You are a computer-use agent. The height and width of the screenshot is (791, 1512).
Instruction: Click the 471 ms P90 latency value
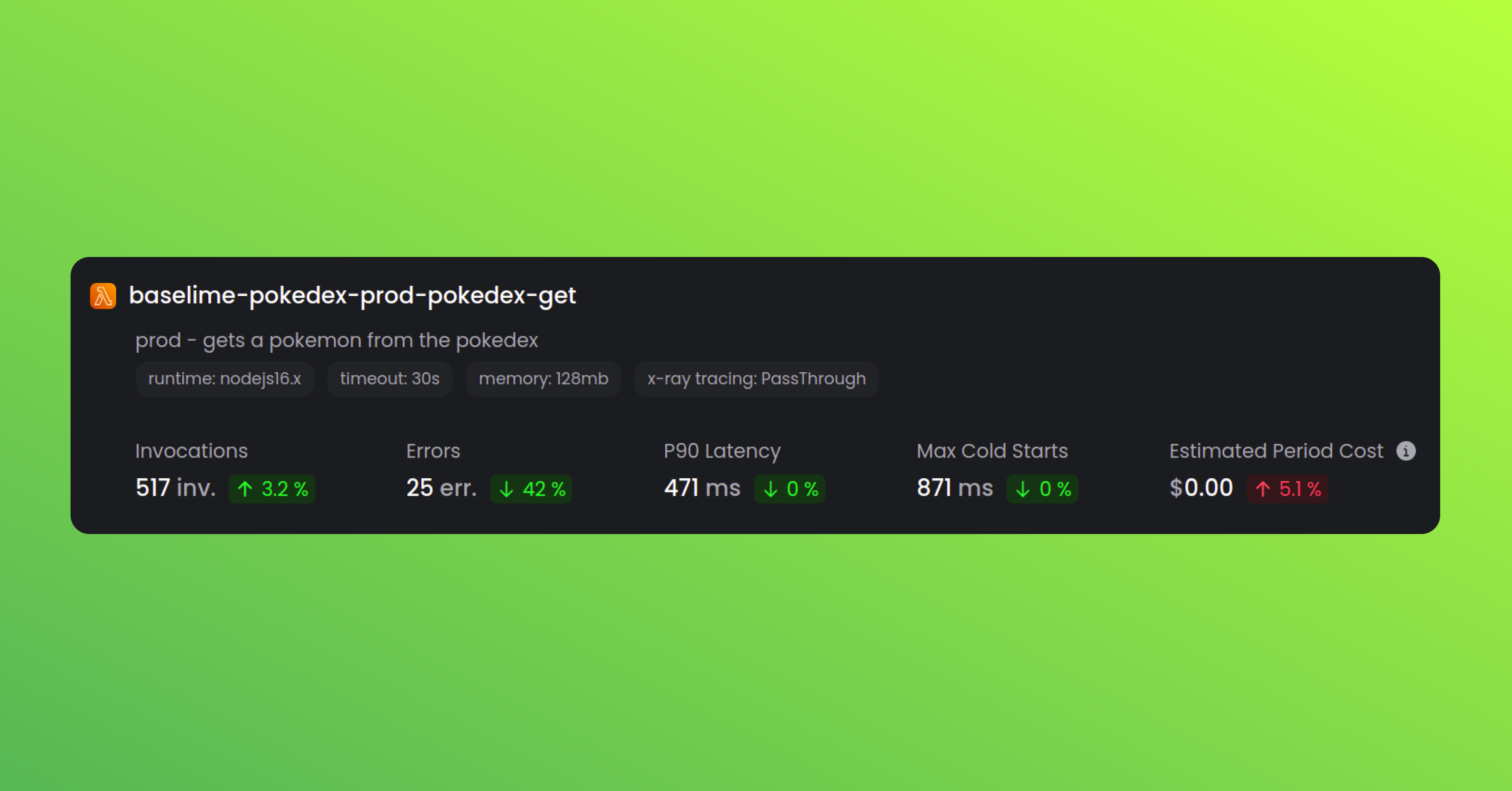[702, 488]
